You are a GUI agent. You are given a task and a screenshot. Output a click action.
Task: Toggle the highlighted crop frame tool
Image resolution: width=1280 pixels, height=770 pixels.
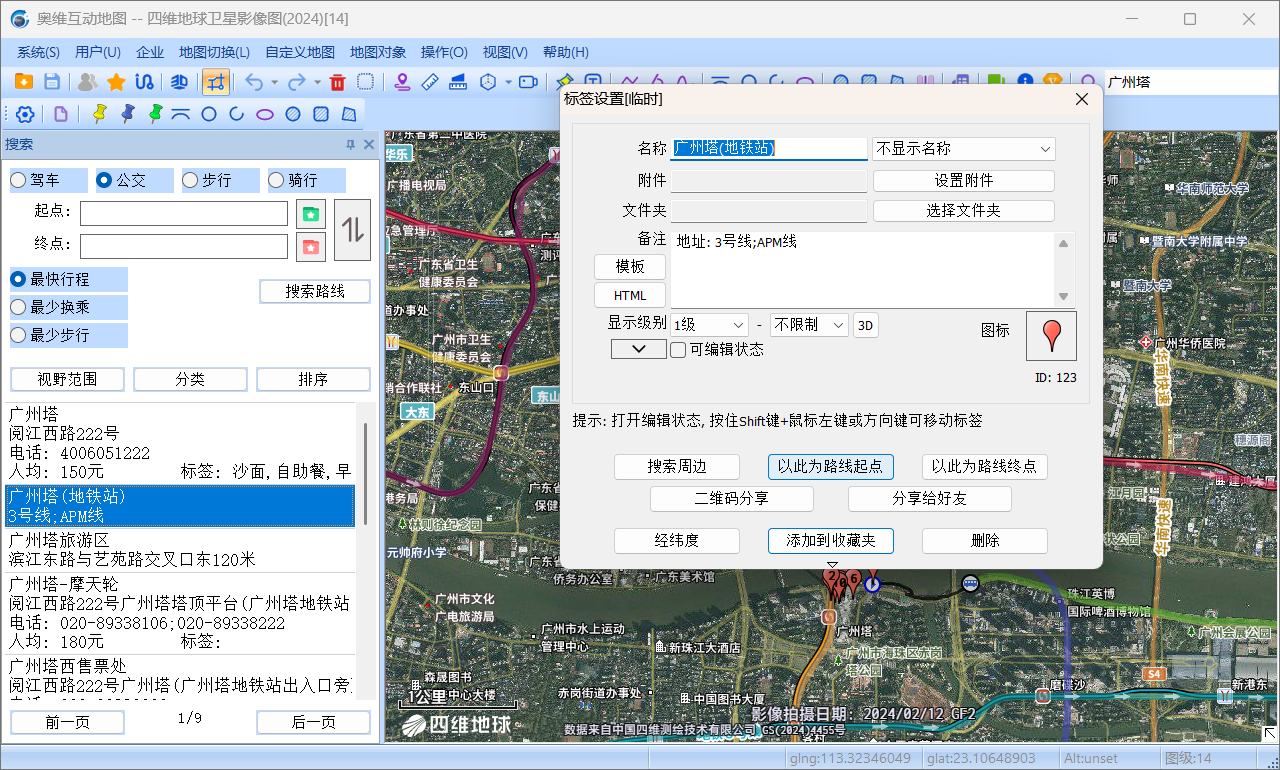tap(216, 82)
